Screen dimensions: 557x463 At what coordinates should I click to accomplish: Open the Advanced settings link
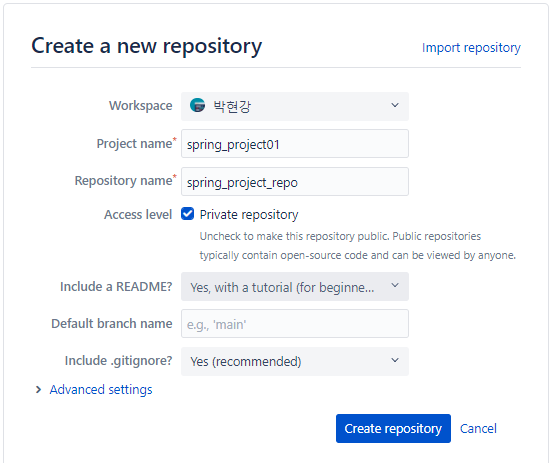point(101,390)
